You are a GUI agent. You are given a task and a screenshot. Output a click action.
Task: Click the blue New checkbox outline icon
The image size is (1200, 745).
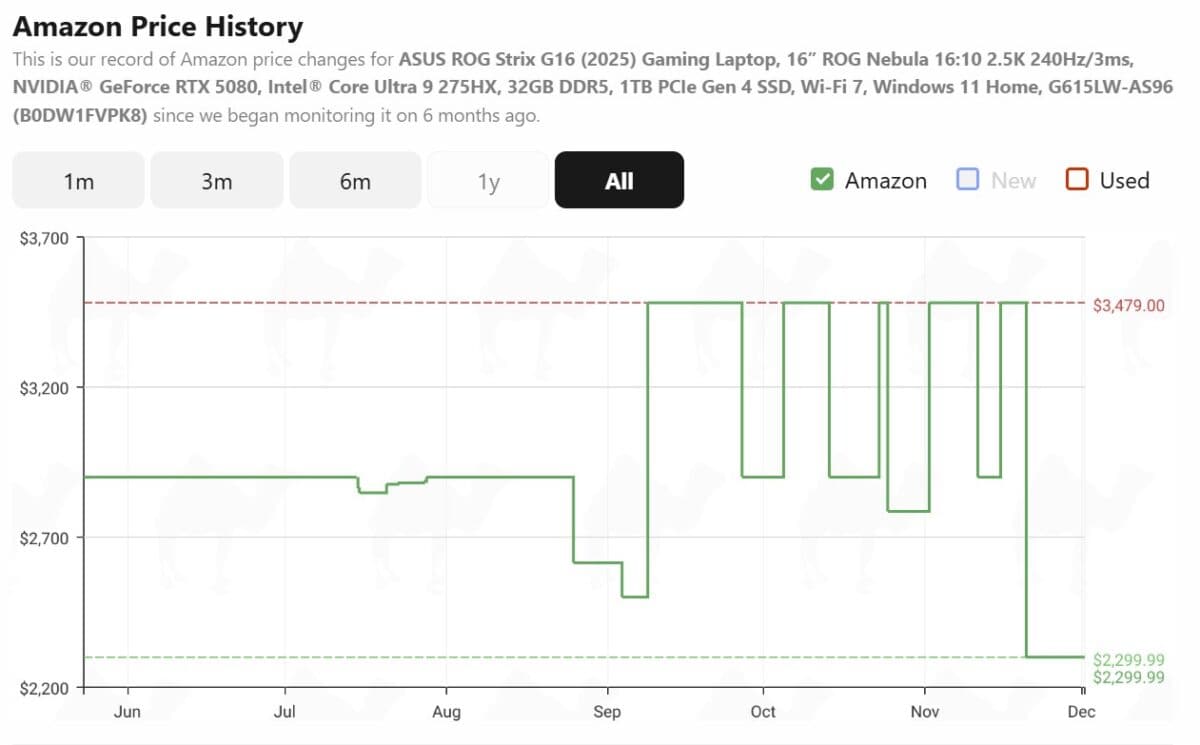tap(966, 179)
